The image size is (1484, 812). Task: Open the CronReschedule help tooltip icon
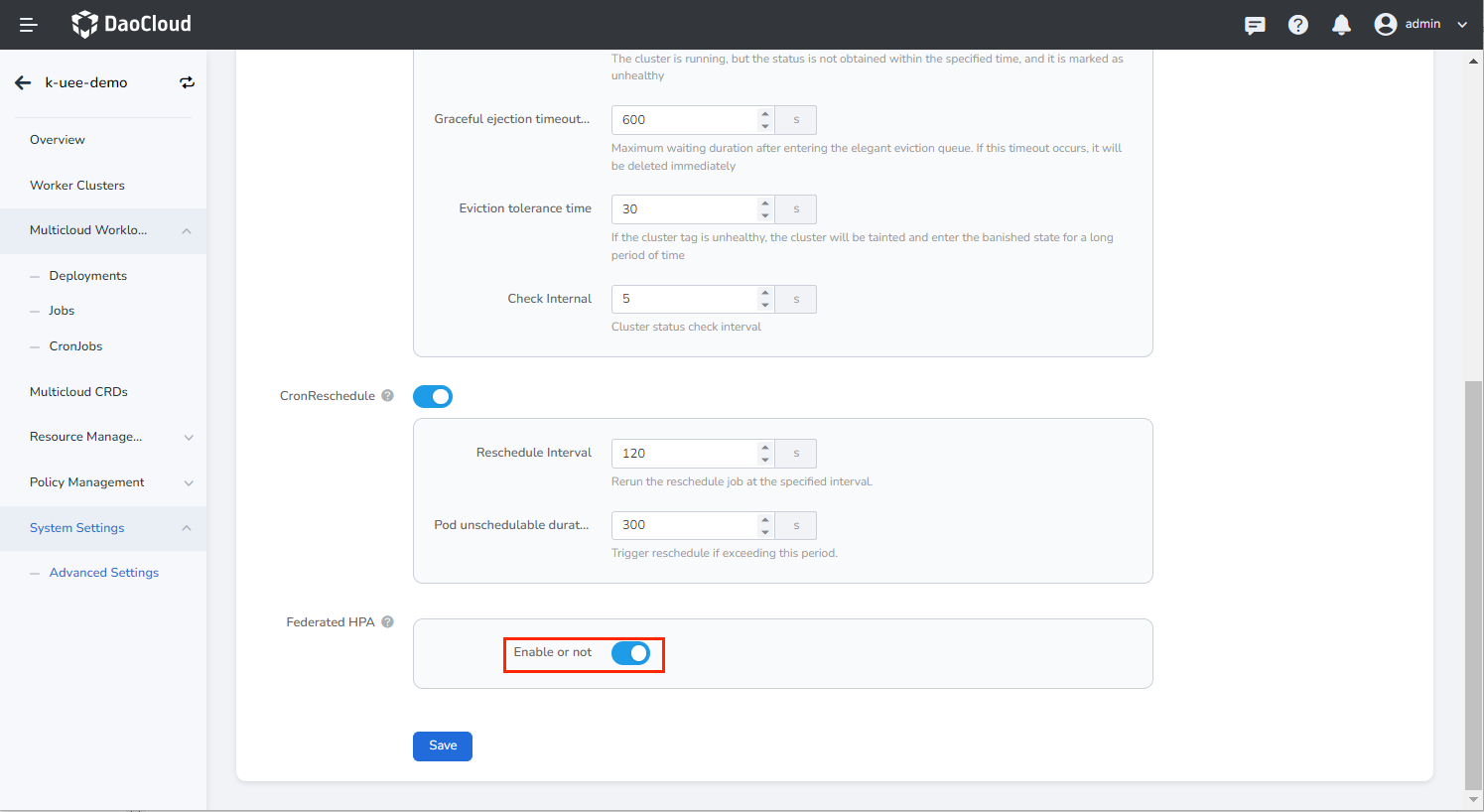pyautogui.click(x=387, y=395)
